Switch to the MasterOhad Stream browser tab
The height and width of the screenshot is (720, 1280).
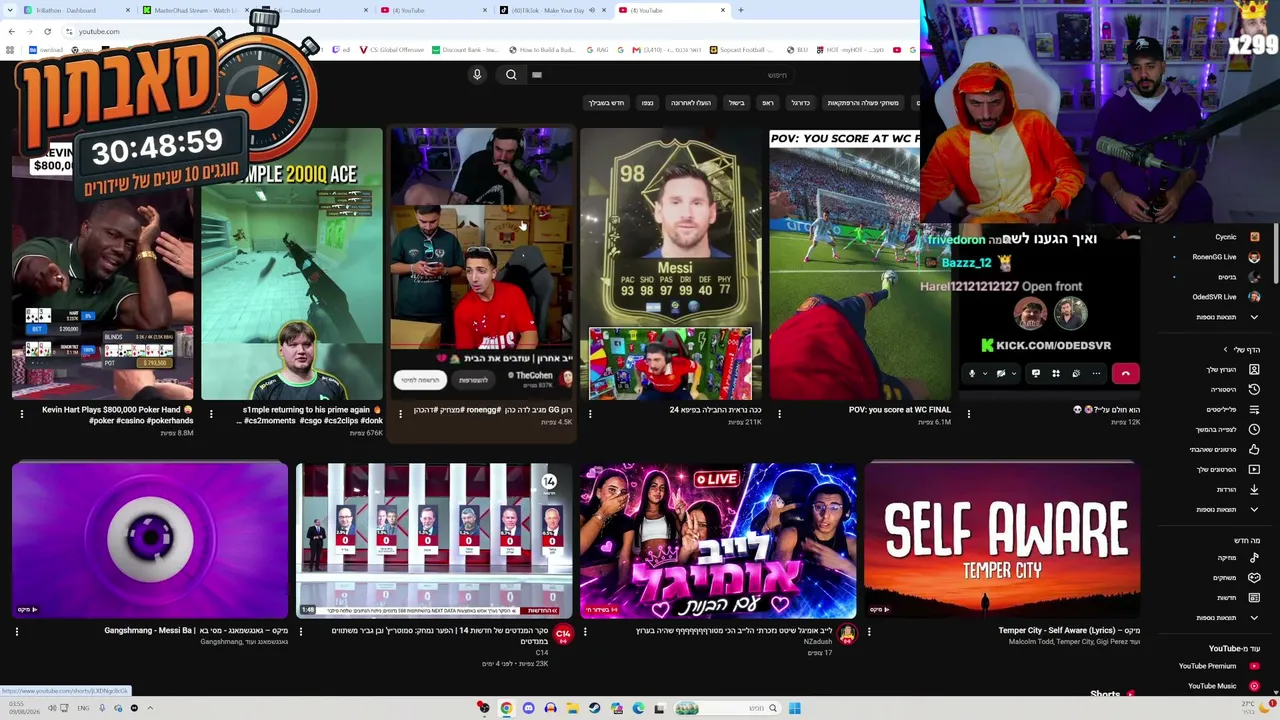click(x=195, y=10)
